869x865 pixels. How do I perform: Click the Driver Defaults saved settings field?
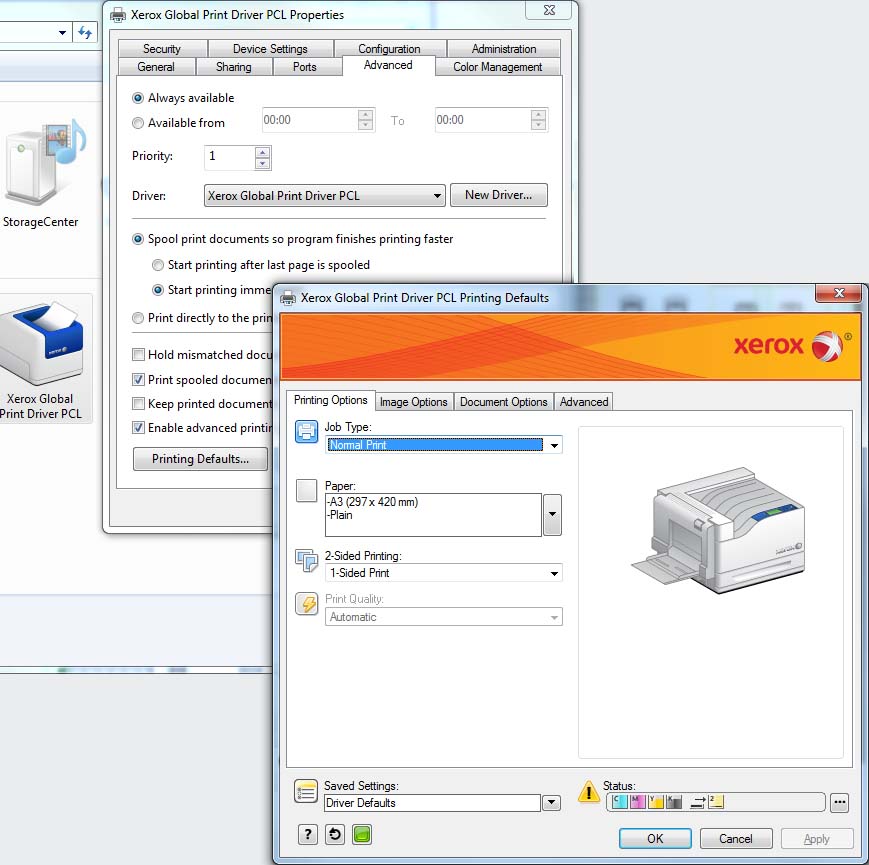pyautogui.click(x=432, y=803)
